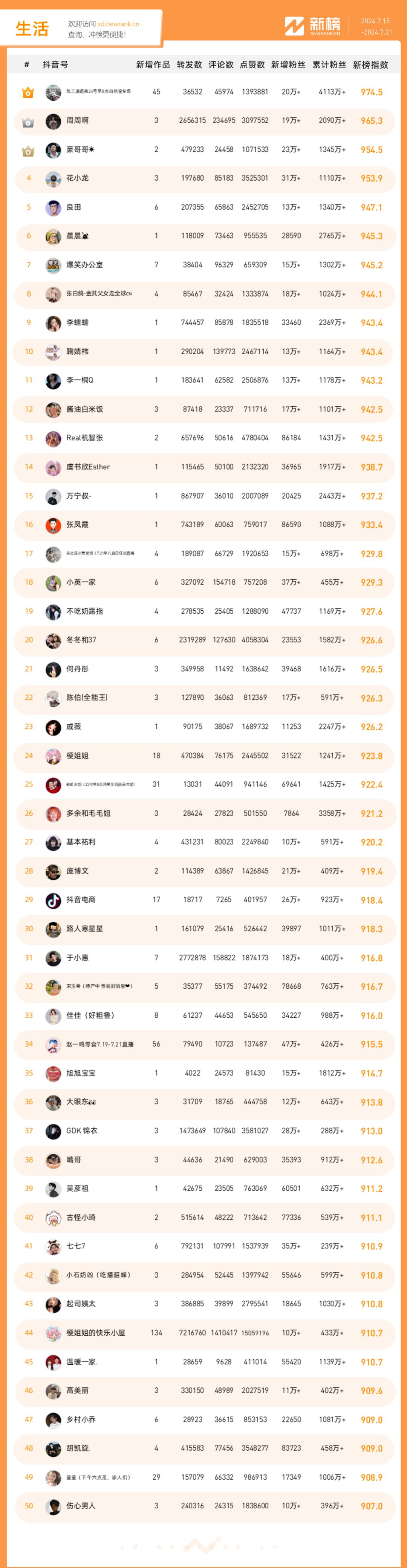Select the row for 伤心男人
This screenshot has height=1568, width=407.
(x=204, y=1506)
